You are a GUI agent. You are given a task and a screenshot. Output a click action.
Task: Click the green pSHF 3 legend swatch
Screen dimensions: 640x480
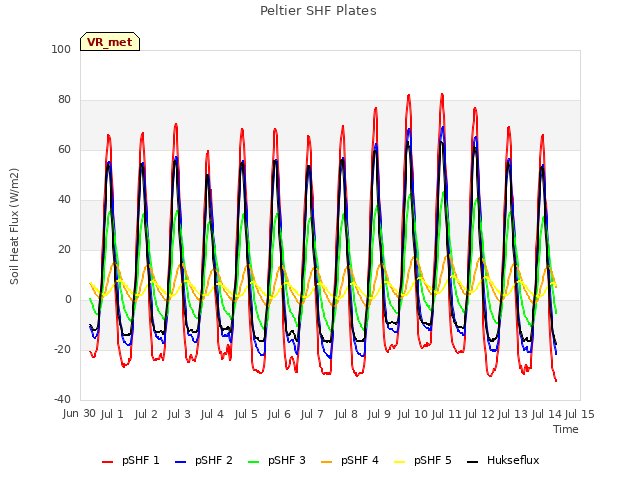[253, 462]
